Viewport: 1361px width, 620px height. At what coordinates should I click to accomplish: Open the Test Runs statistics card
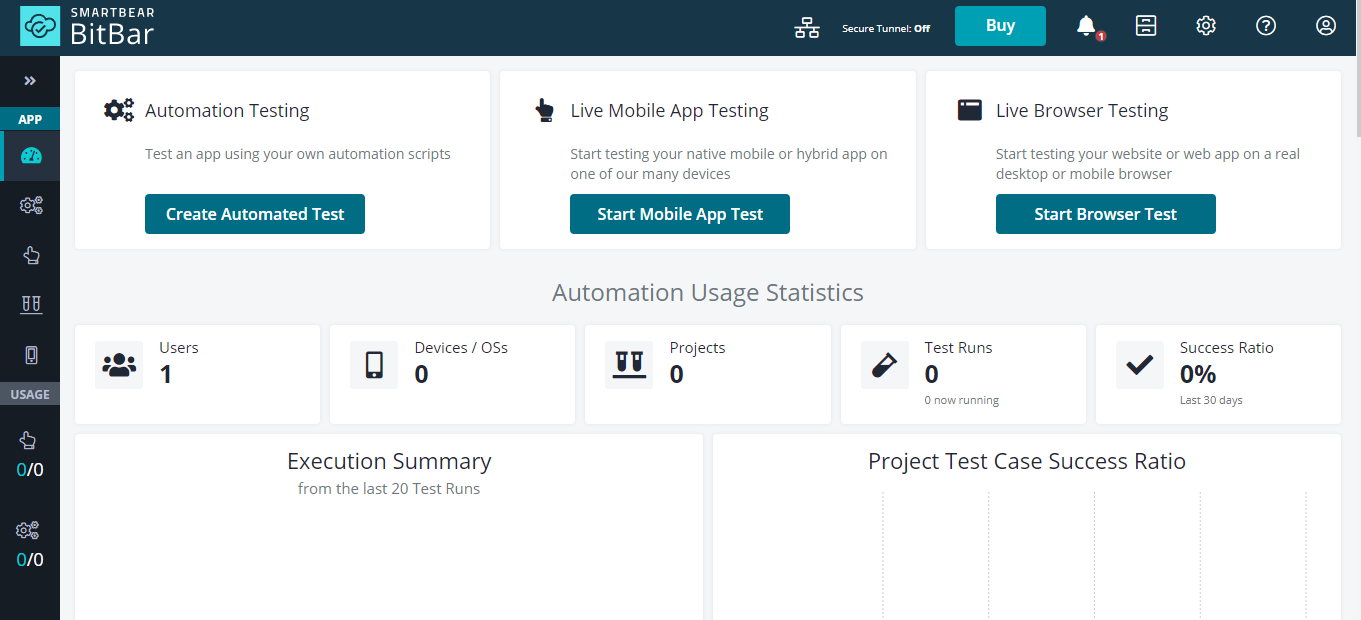pos(963,374)
